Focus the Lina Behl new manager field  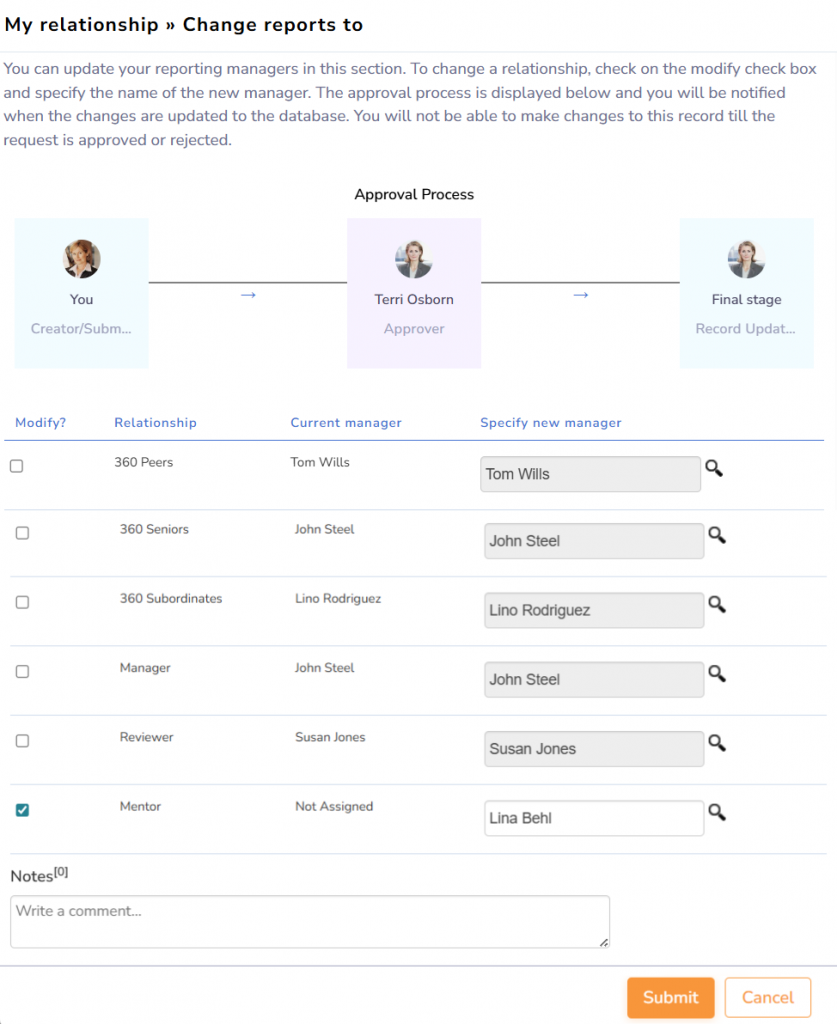[x=593, y=818]
